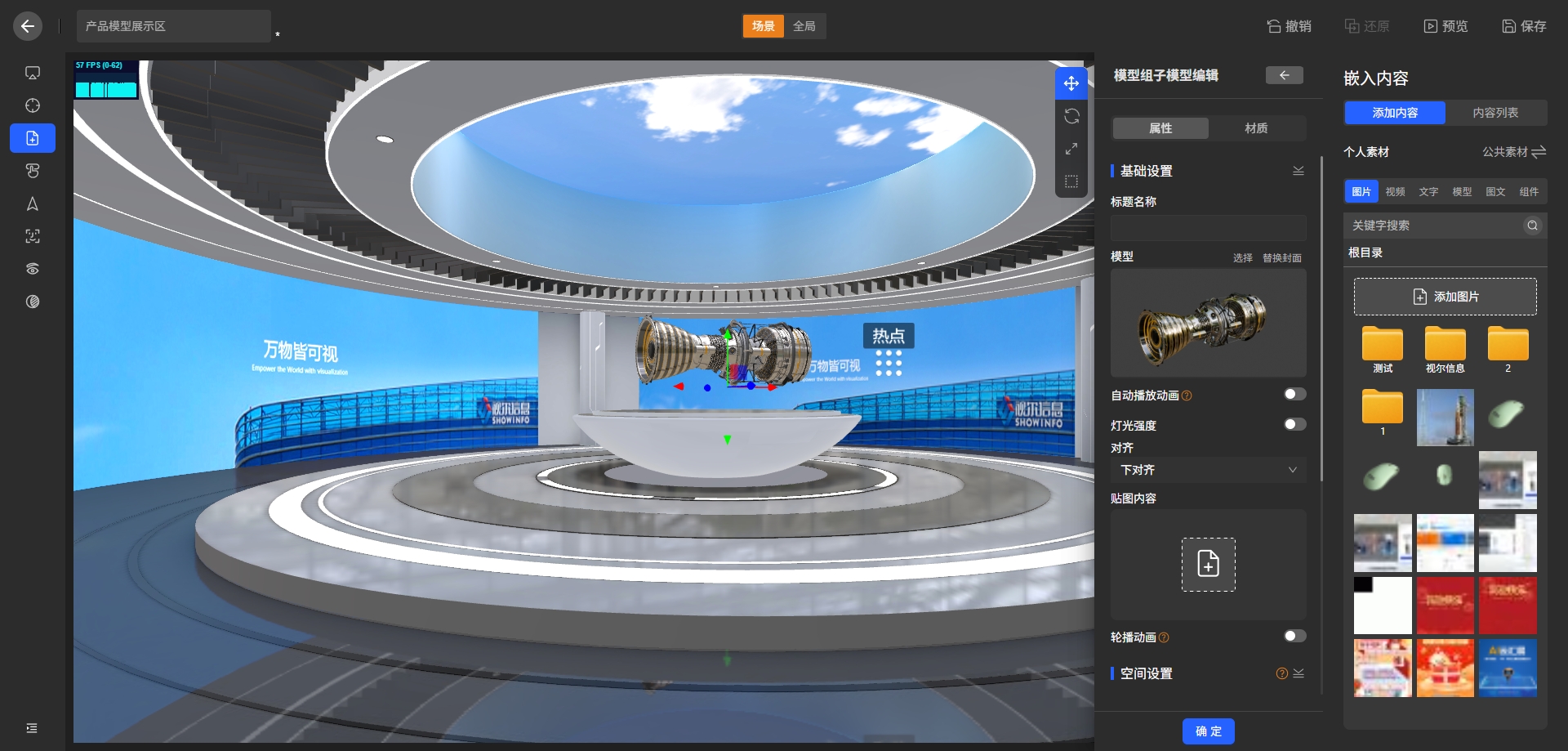Turn on the 轮播动画 switch
Viewport: 1568px width, 751px height.
coord(1294,637)
